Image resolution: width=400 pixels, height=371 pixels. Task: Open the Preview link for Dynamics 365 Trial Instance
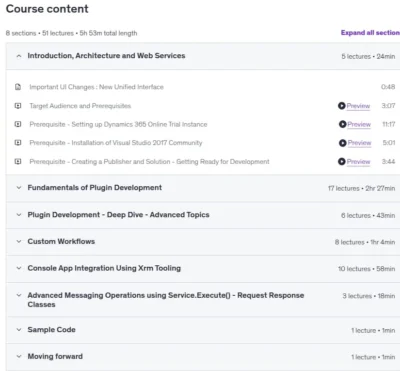click(359, 124)
